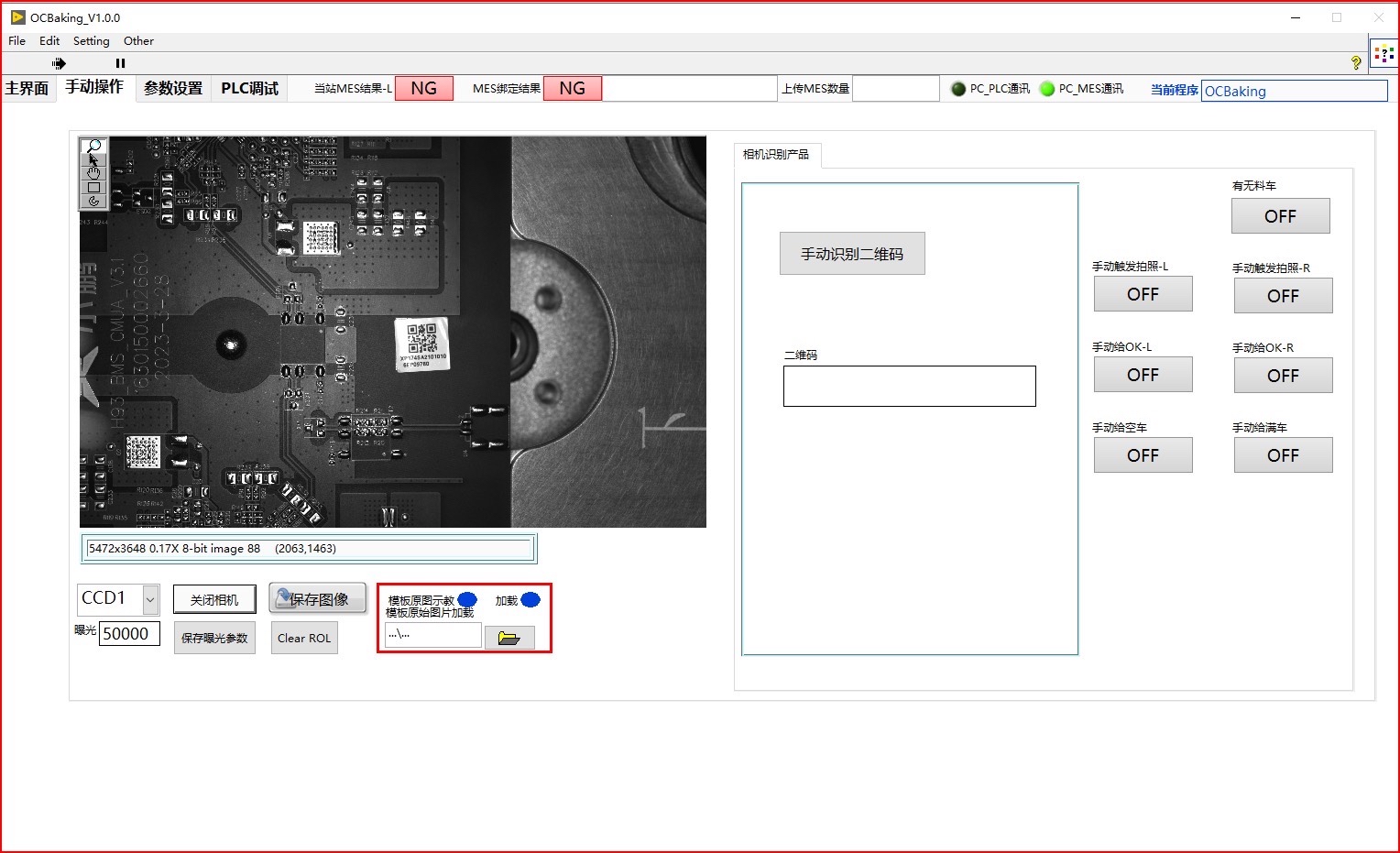Click inside the 二维码 text field
The width and height of the screenshot is (1400, 853).
click(909, 386)
